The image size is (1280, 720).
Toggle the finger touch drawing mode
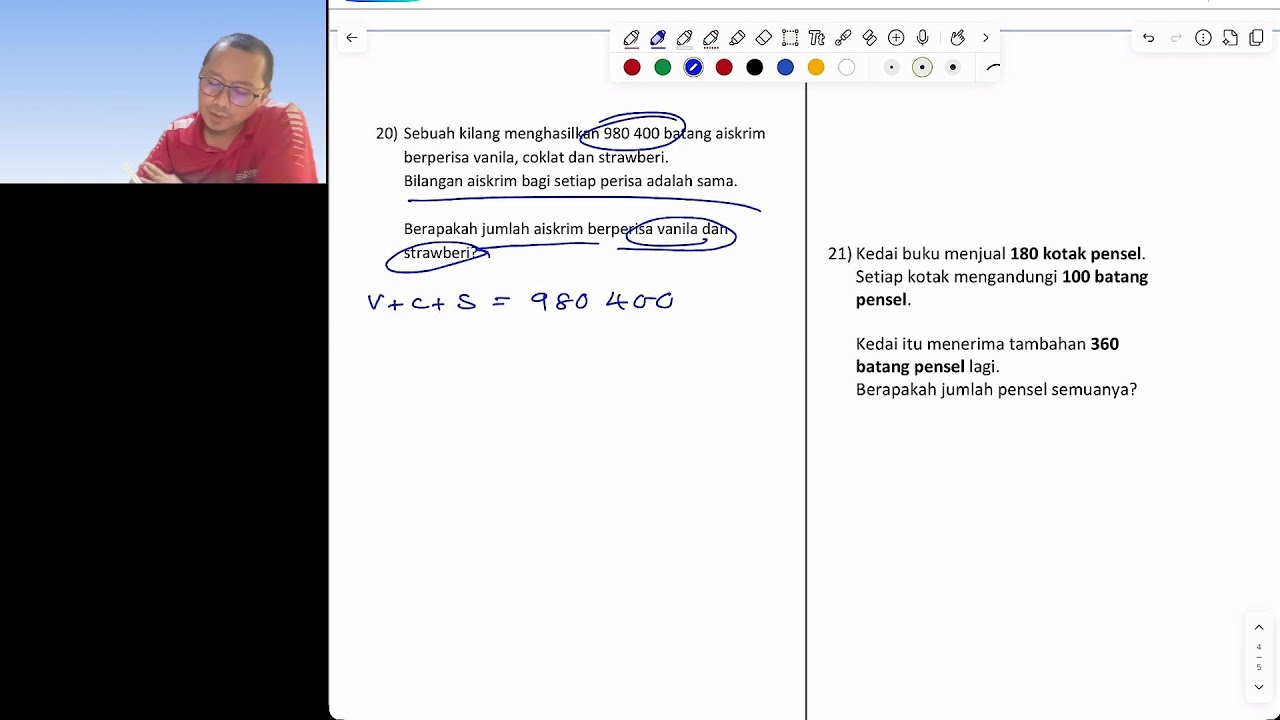pyautogui.click(x=957, y=38)
